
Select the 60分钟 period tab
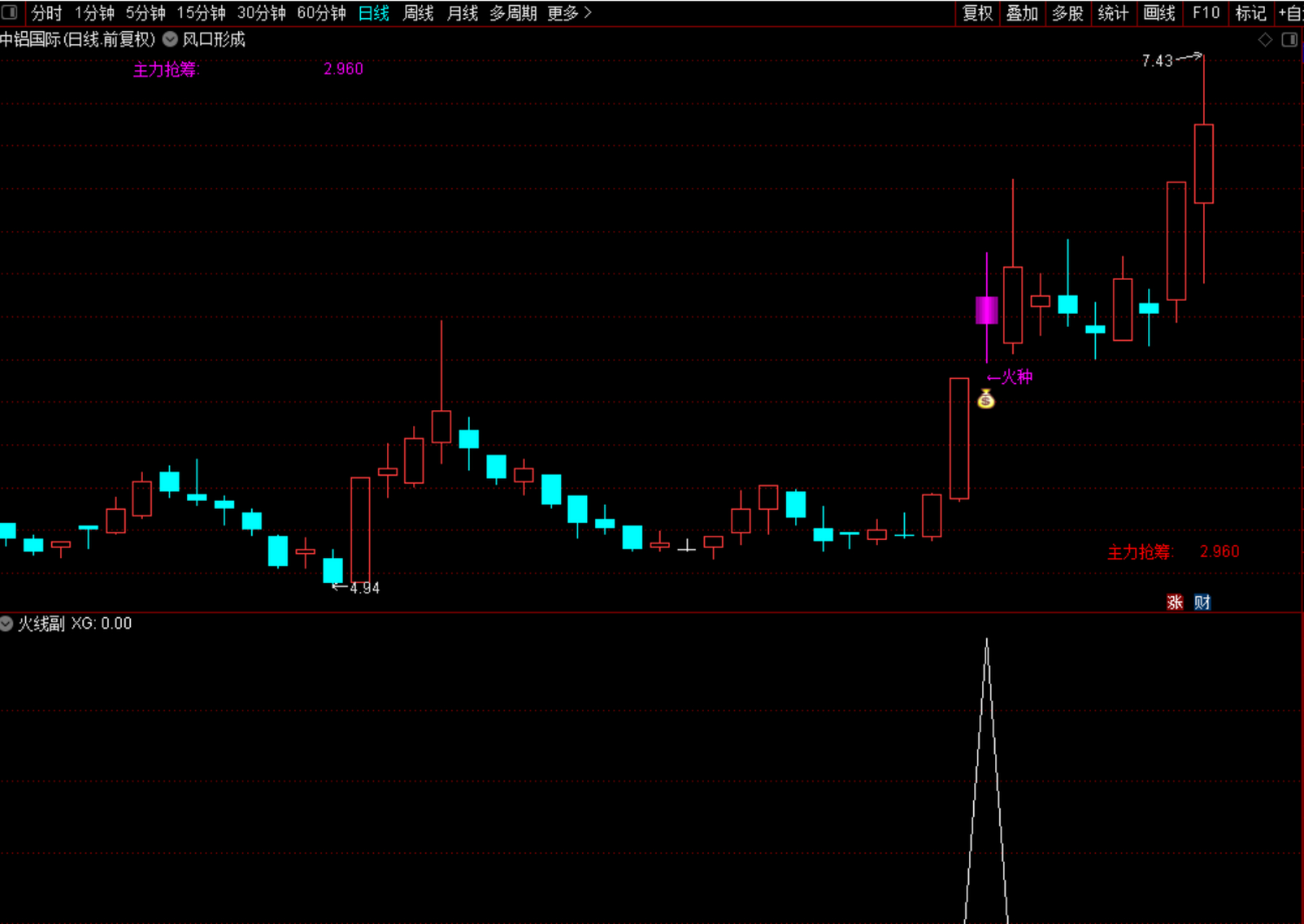[321, 13]
